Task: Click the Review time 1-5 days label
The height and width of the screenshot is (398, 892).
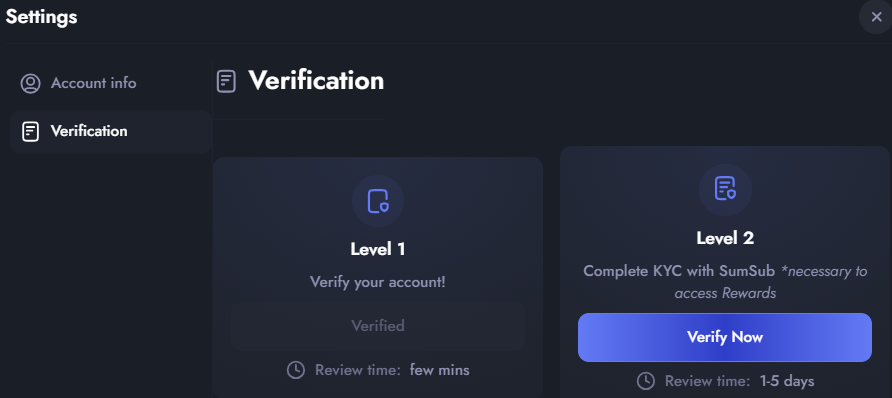Action: (x=740, y=381)
